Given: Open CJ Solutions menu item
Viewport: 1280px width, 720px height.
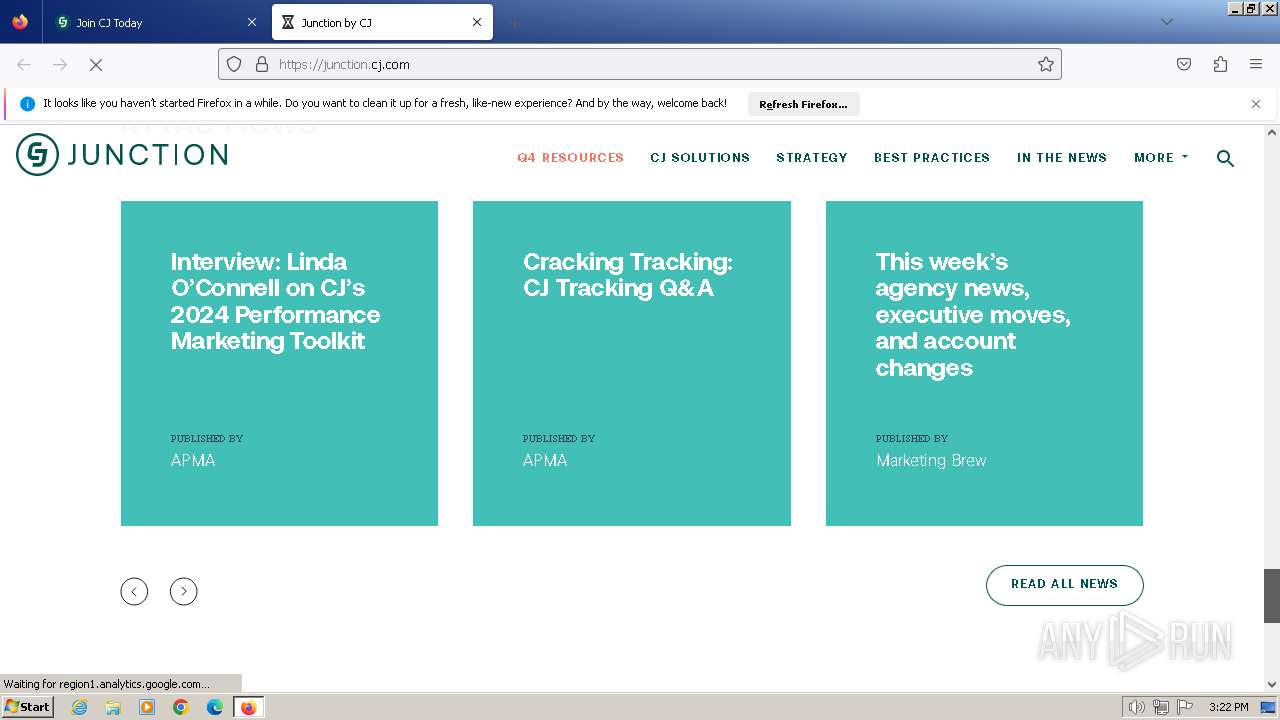Looking at the screenshot, I should [700, 158].
